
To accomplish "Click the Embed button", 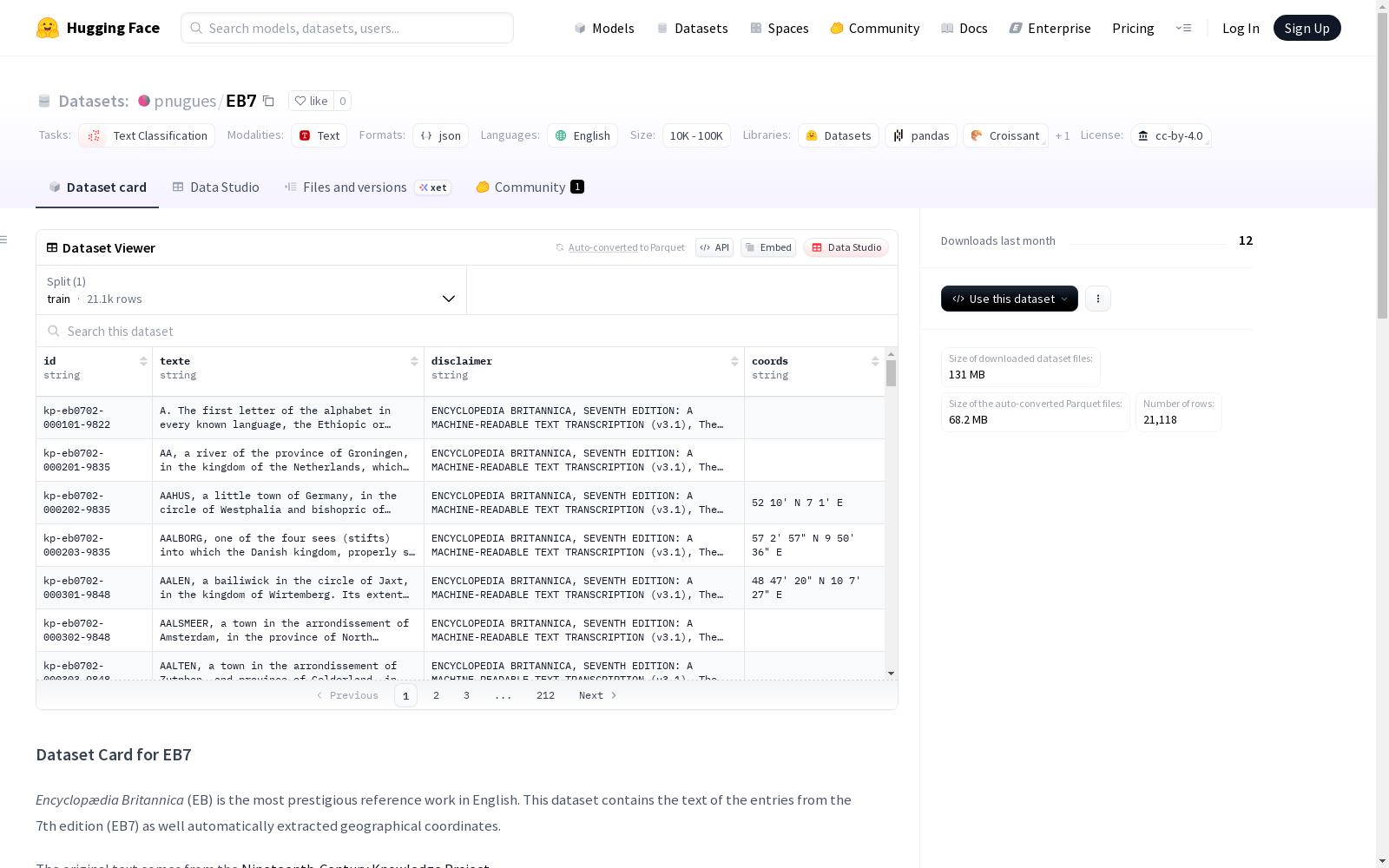I will [768, 247].
